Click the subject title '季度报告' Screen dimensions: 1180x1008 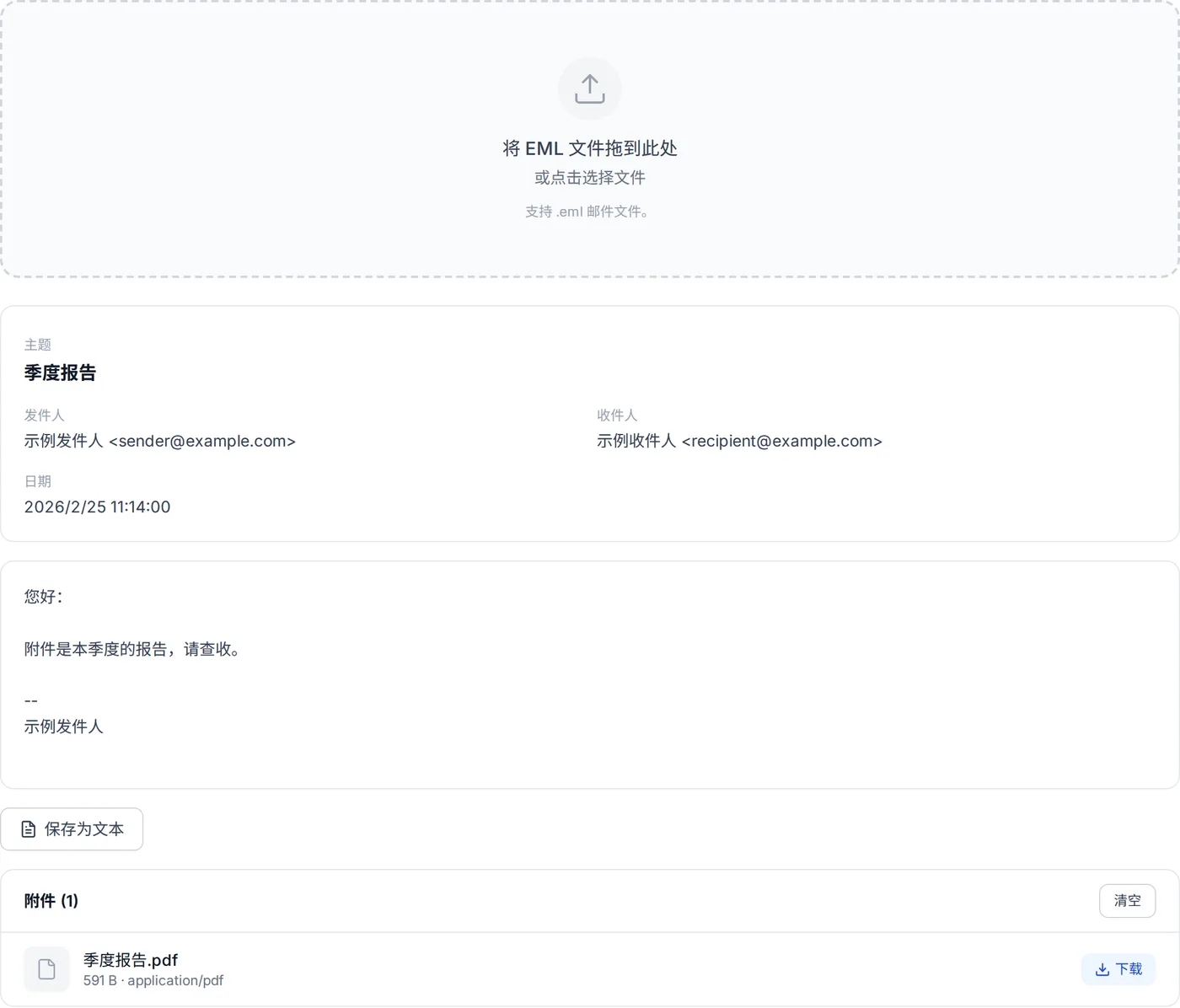point(61,373)
